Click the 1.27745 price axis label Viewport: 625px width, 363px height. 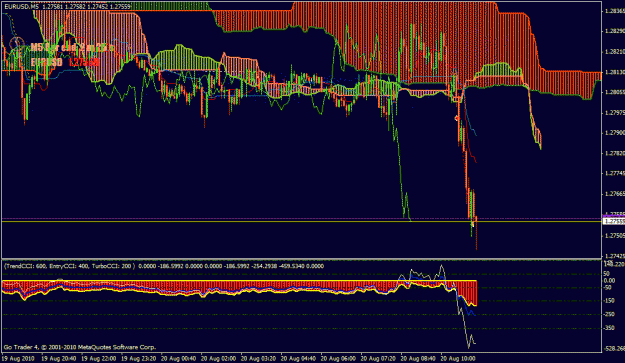614,174
